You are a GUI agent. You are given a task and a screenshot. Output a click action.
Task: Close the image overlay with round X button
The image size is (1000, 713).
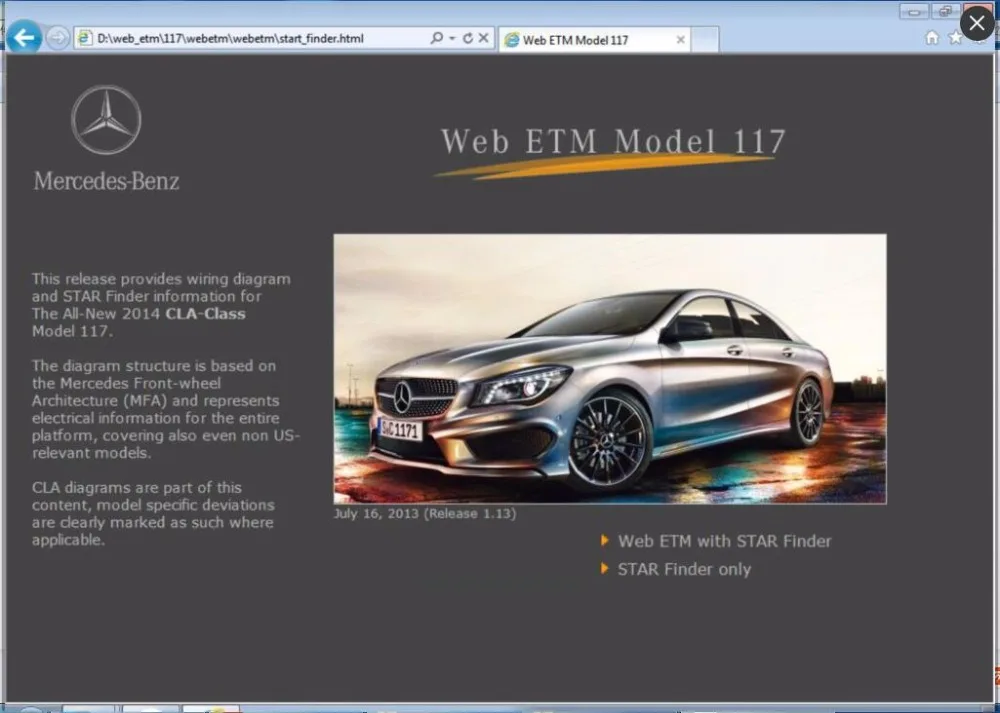point(976,24)
